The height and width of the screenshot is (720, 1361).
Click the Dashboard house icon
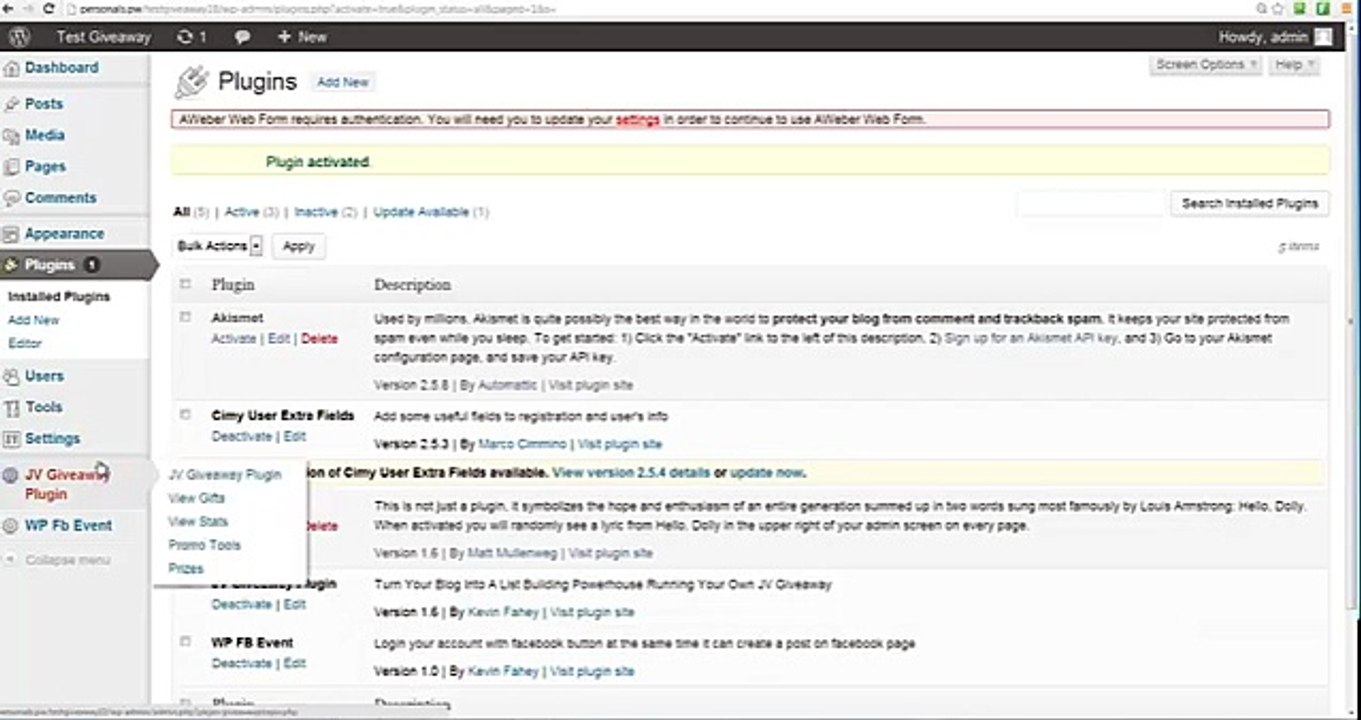tap(11, 68)
